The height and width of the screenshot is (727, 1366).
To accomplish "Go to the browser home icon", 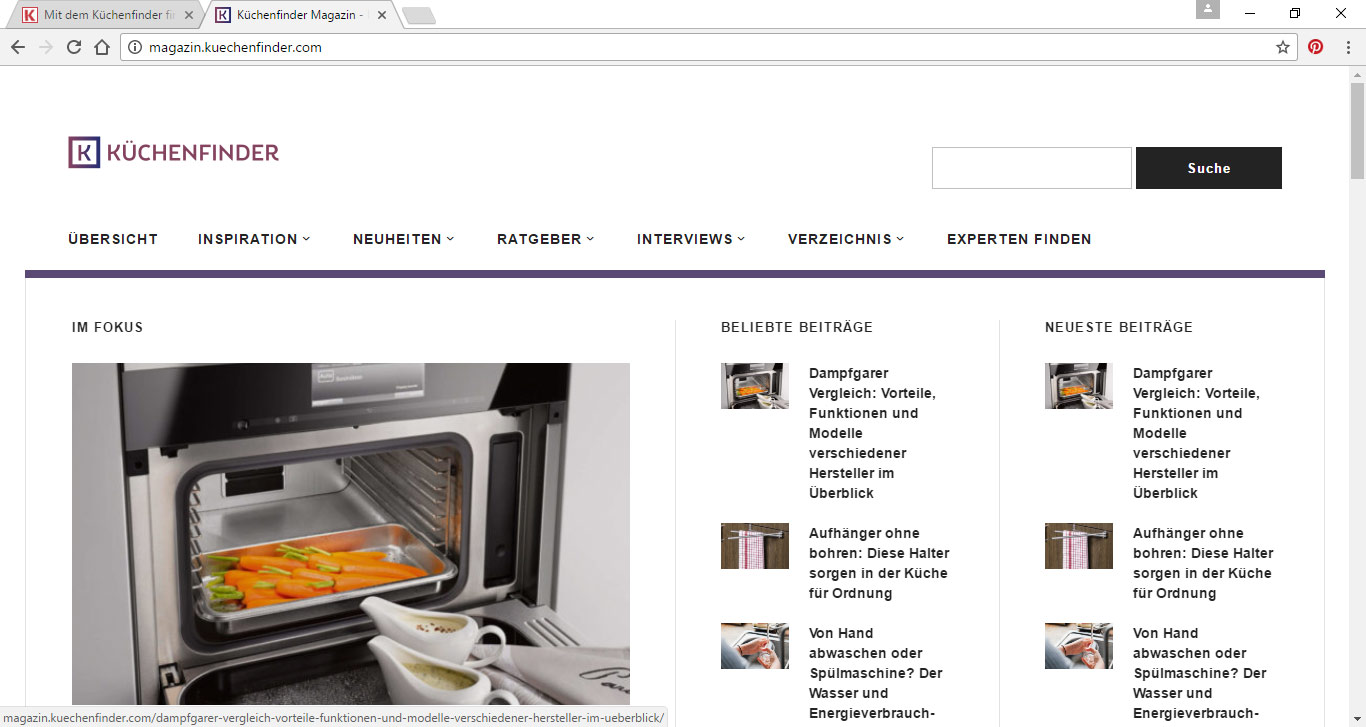I will [101, 47].
